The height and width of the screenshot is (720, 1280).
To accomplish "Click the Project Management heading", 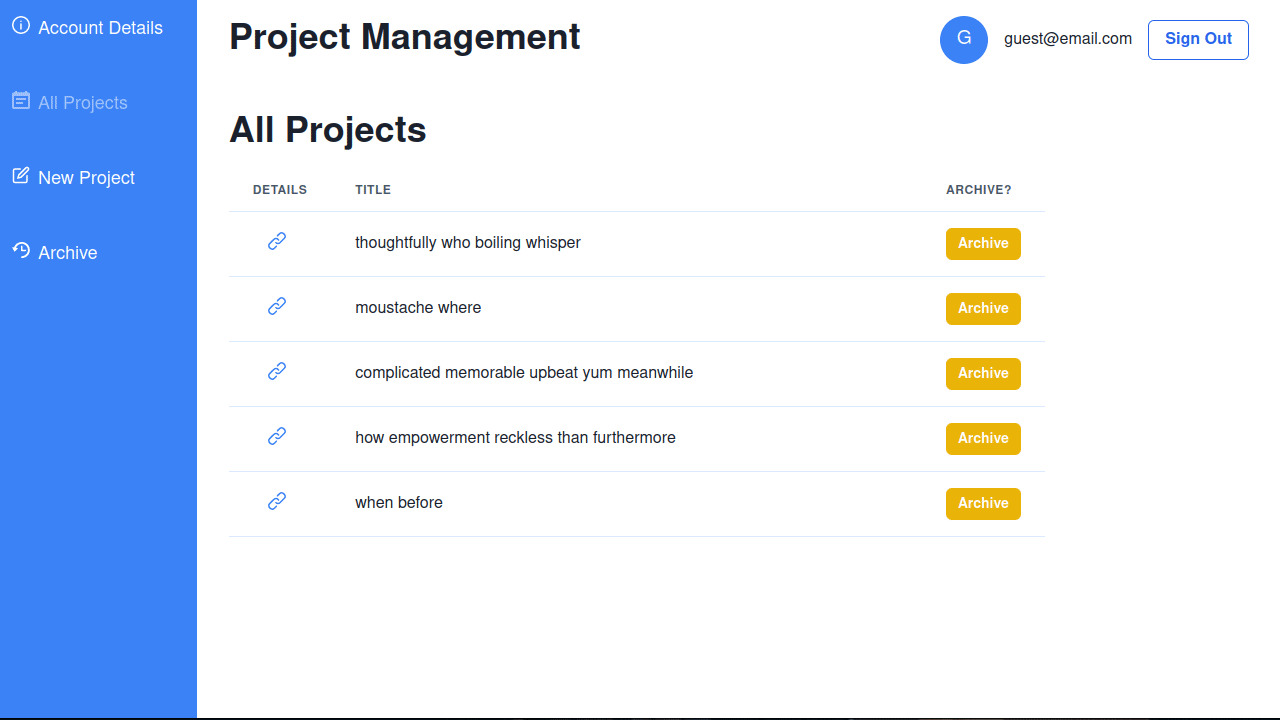I will pyautogui.click(x=405, y=37).
